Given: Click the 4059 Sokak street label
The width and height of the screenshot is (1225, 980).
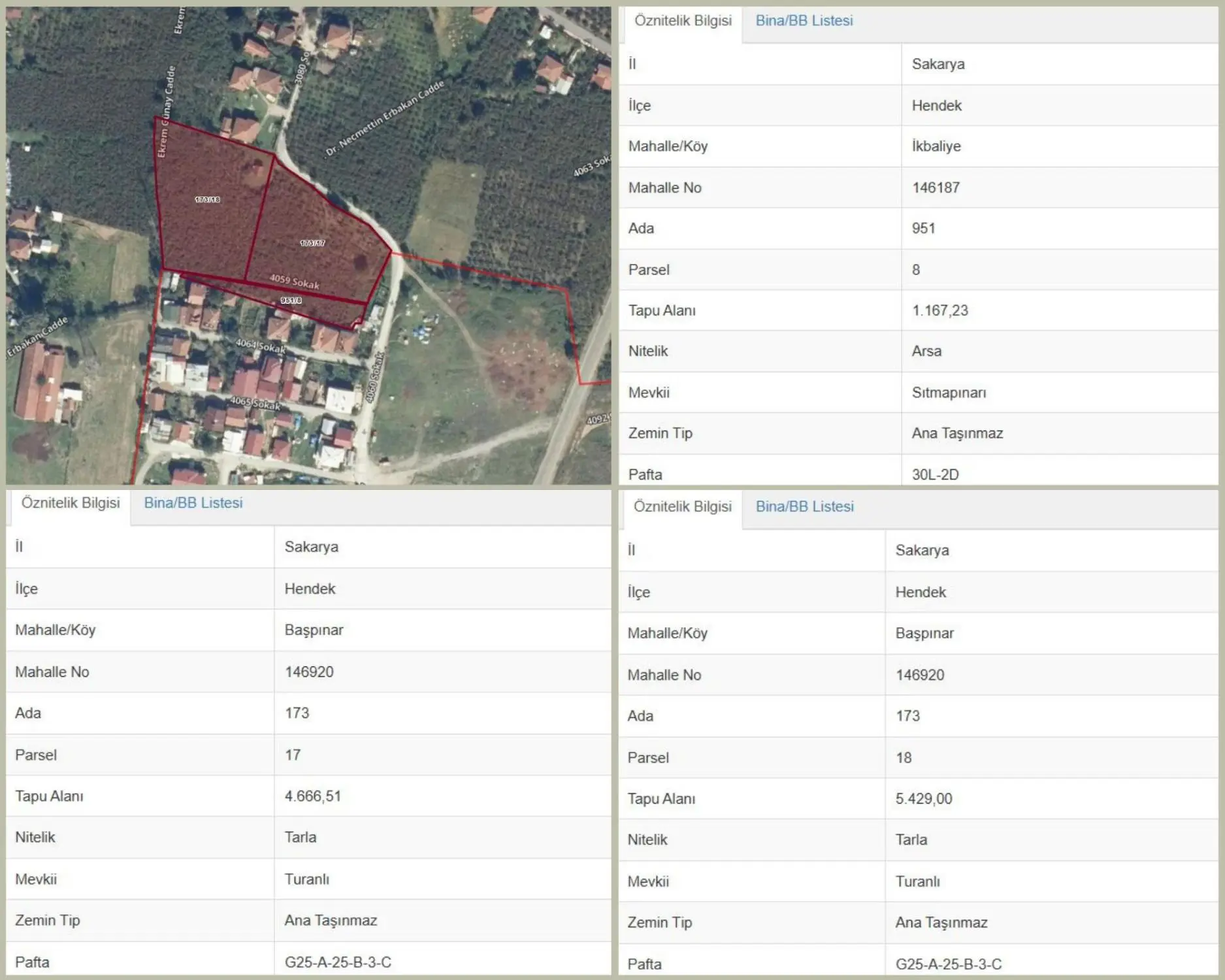Looking at the screenshot, I should 295,282.
